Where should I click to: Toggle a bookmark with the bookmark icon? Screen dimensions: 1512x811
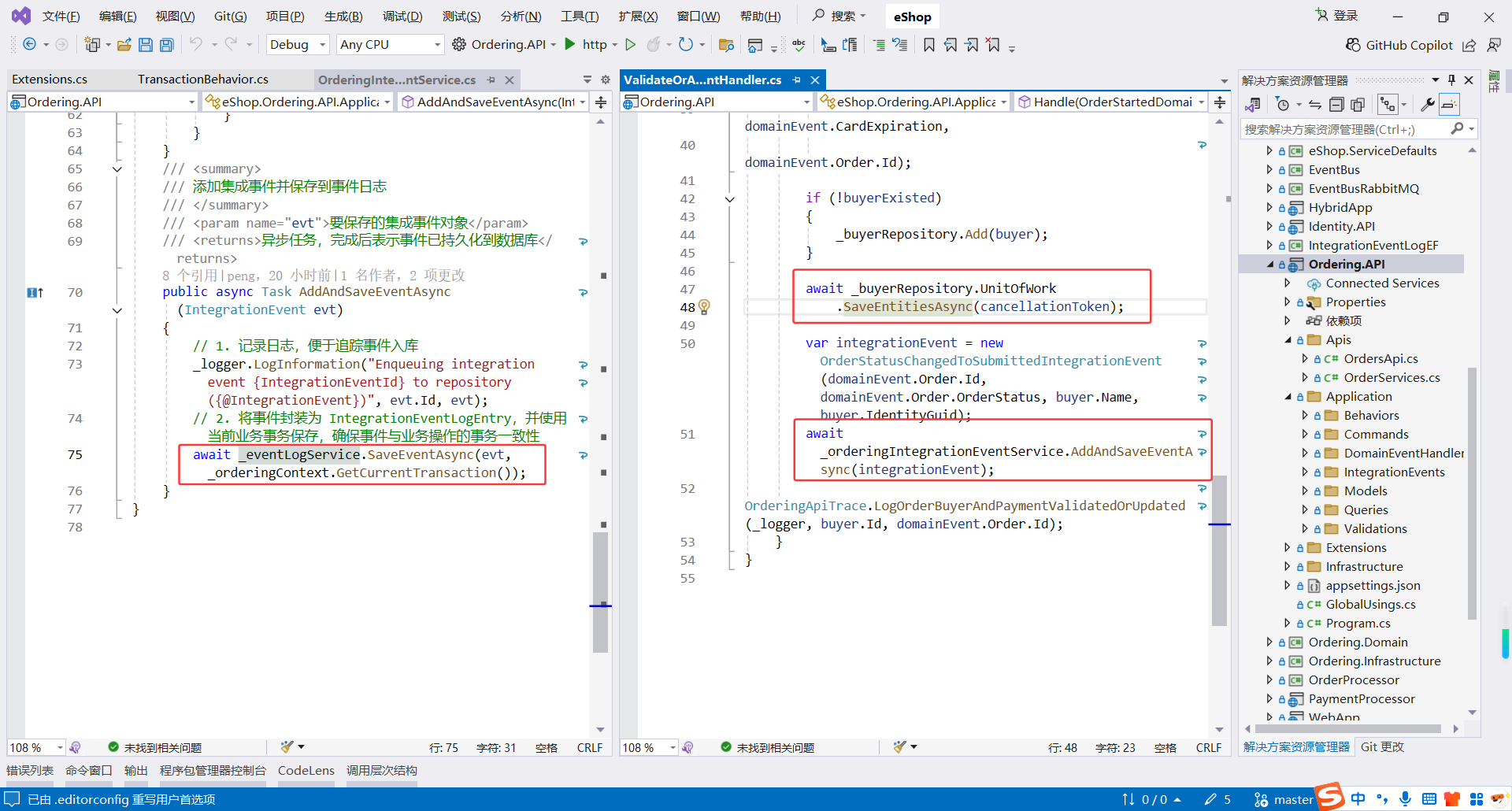[929, 45]
